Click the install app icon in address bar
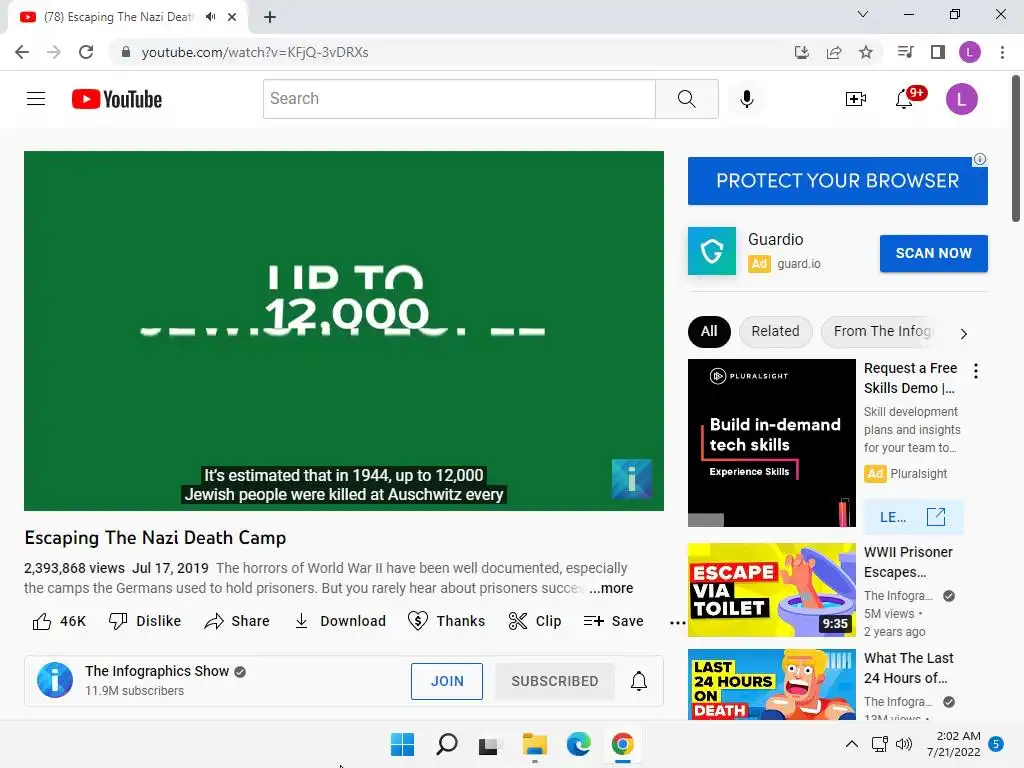The width and height of the screenshot is (1024, 768). (801, 52)
